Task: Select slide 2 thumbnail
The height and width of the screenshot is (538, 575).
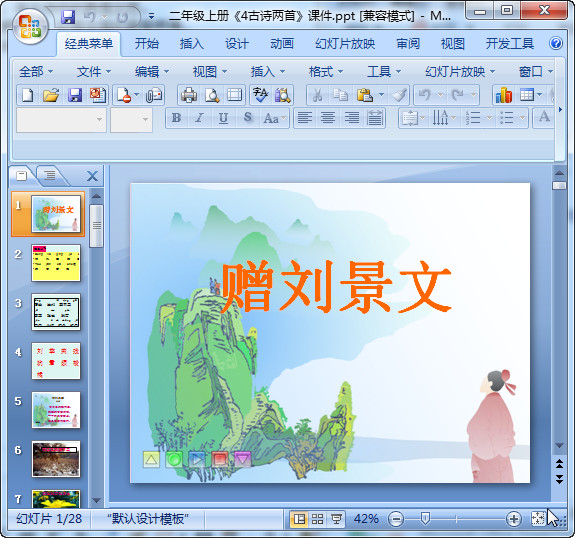Action: pos(56,263)
